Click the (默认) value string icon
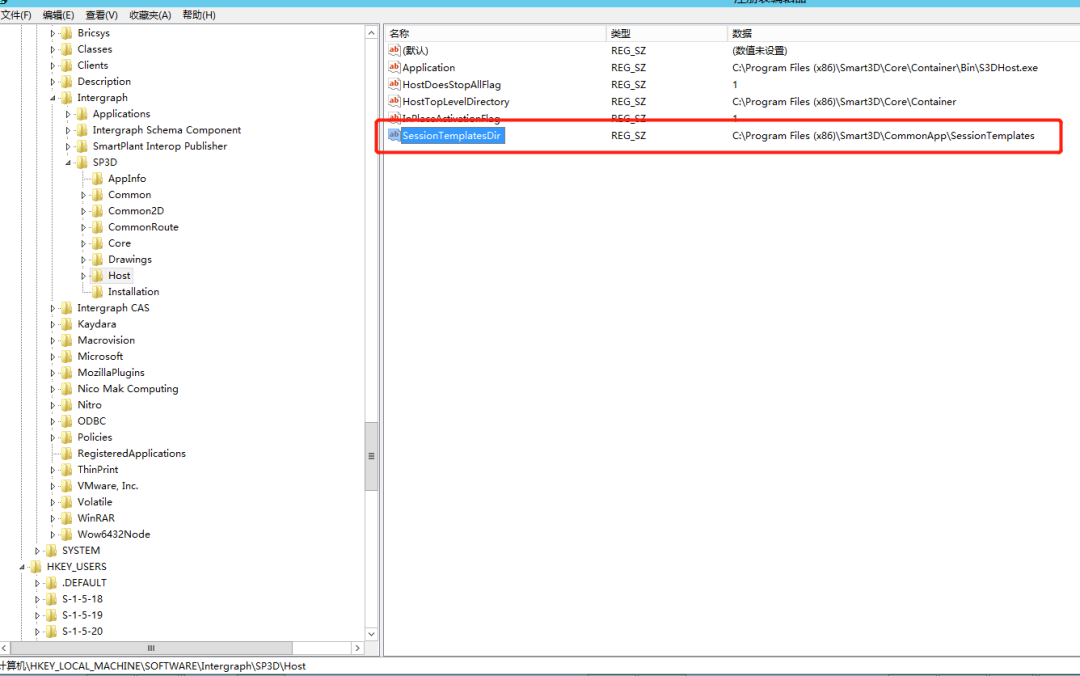 coord(394,50)
